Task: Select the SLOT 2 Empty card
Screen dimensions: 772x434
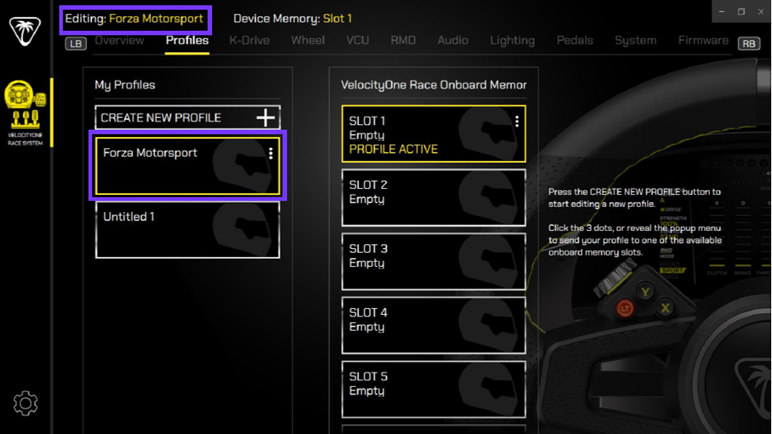Action: (433, 198)
